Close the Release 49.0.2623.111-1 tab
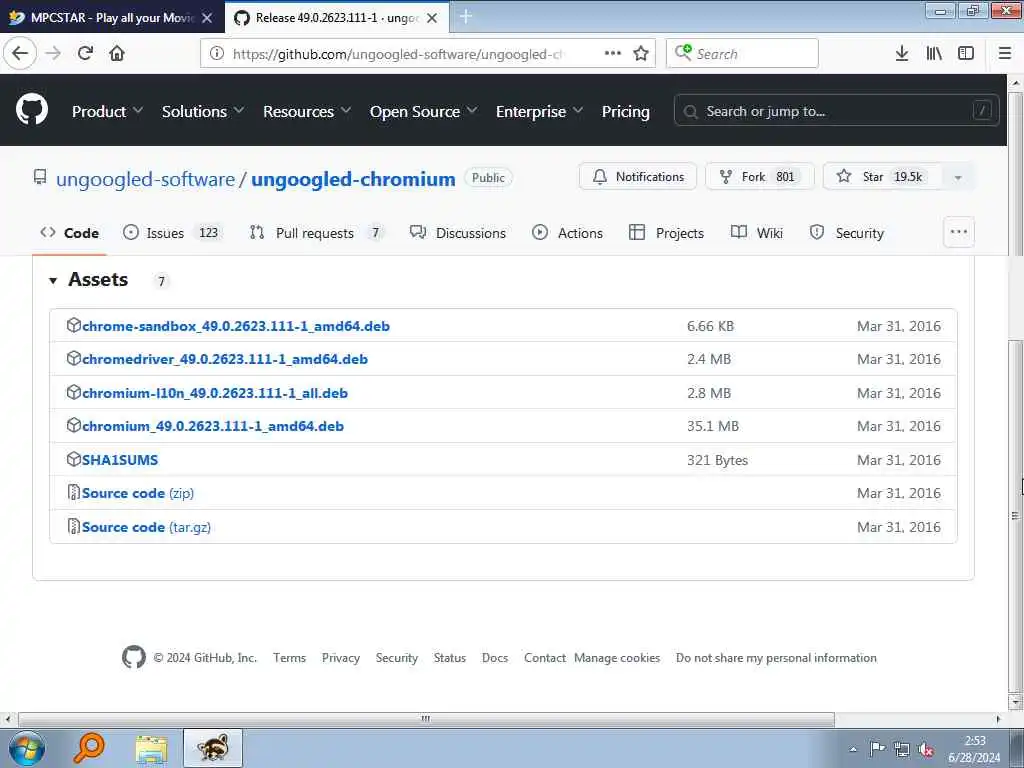This screenshot has width=1024, height=768. (x=432, y=18)
